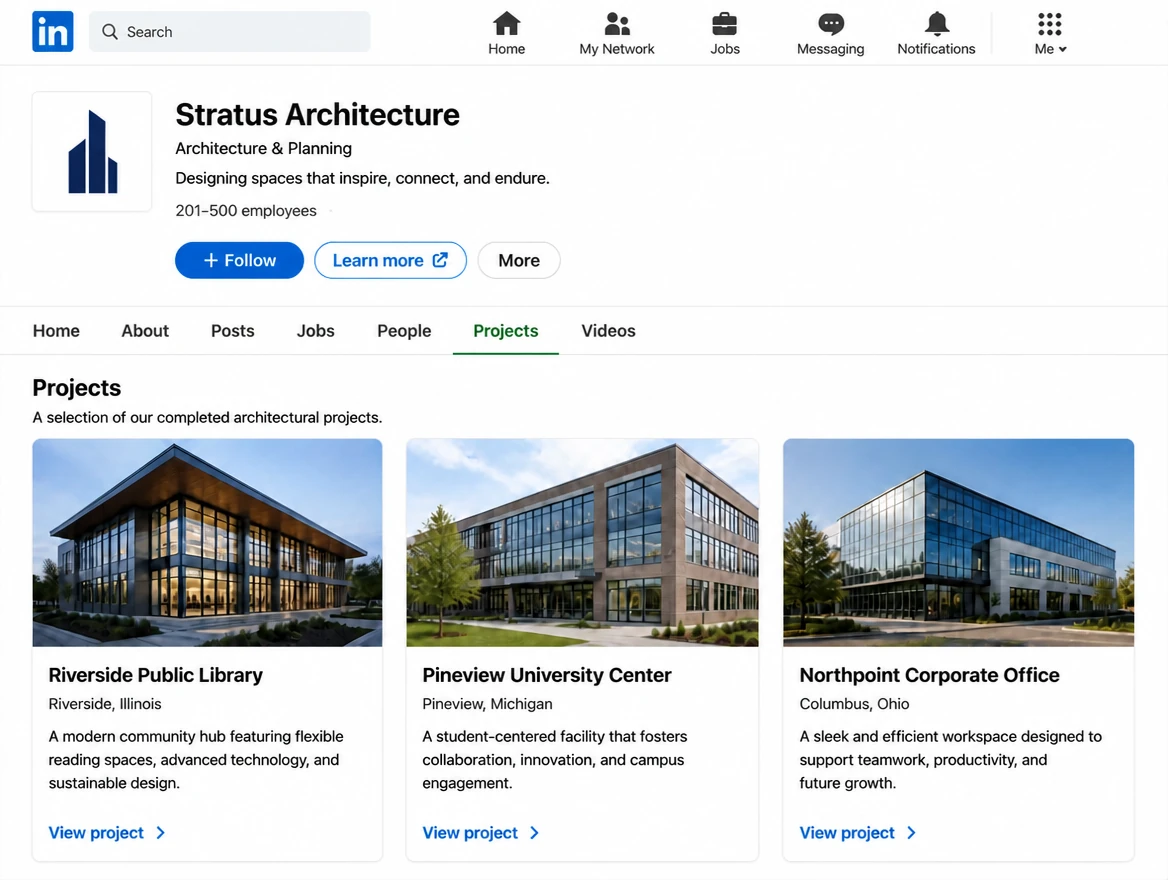
Task: Click into the Search field
Action: click(x=229, y=31)
